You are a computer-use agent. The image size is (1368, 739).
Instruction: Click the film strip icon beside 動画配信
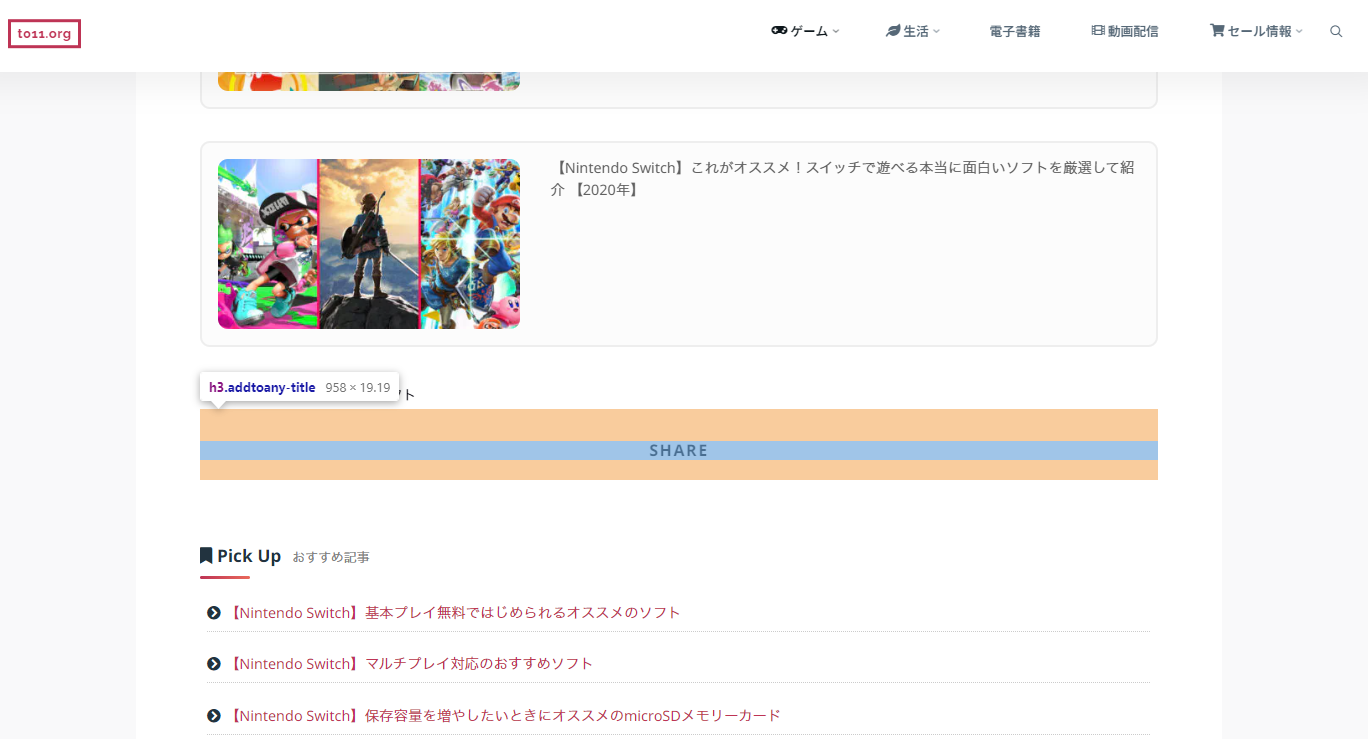coord(1098,30)
